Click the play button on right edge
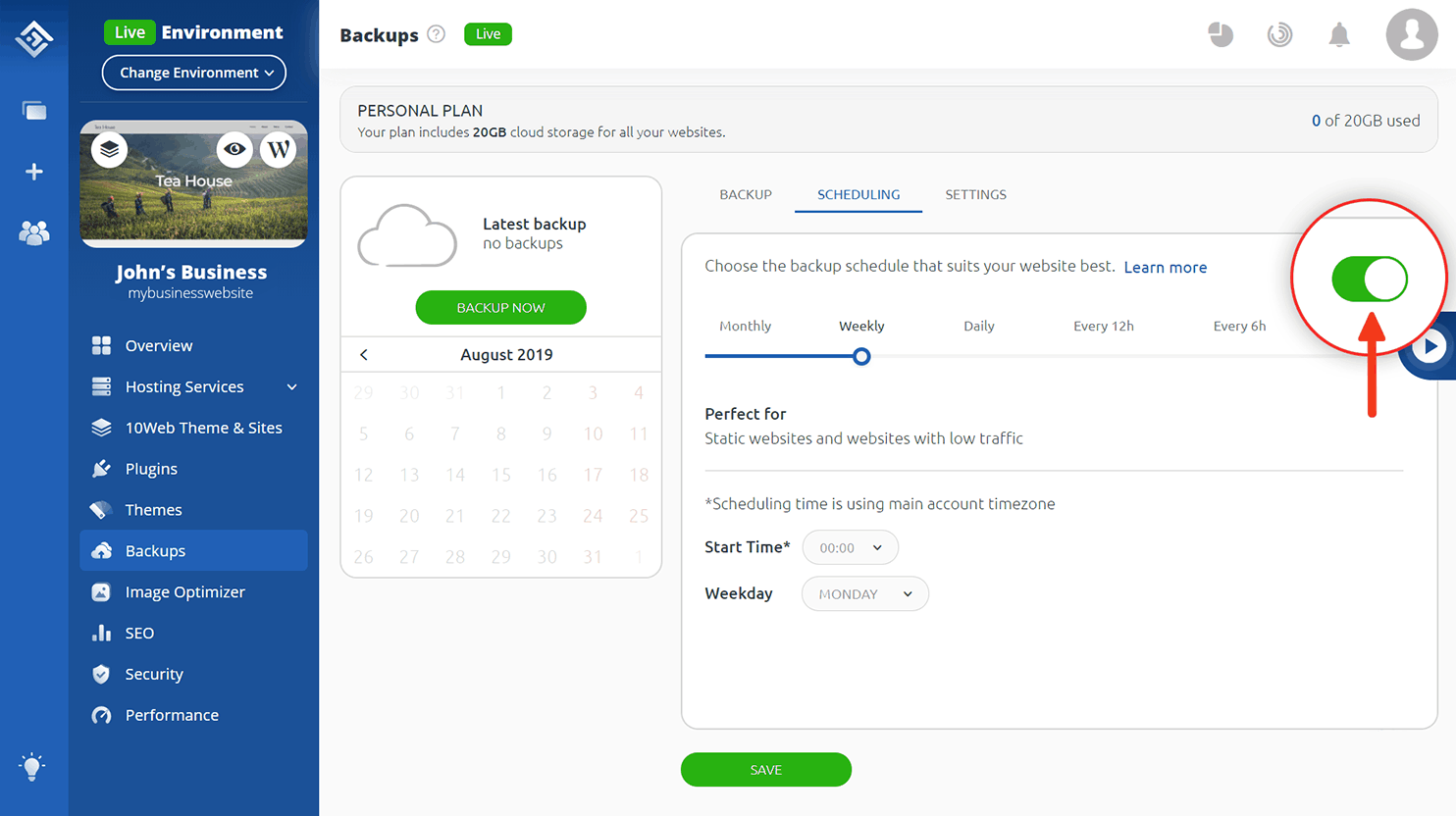 tap(1430, 346)
